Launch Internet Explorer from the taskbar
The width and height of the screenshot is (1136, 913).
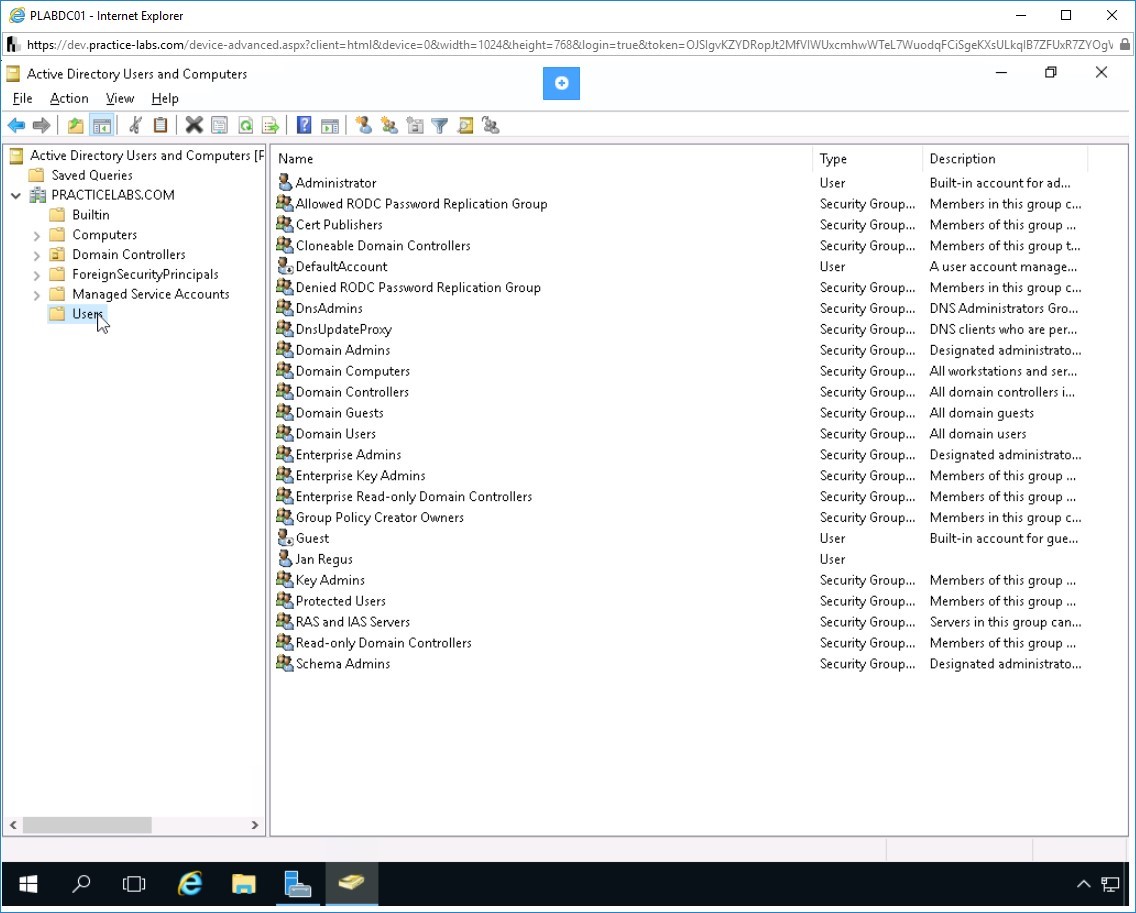[190, 884]
